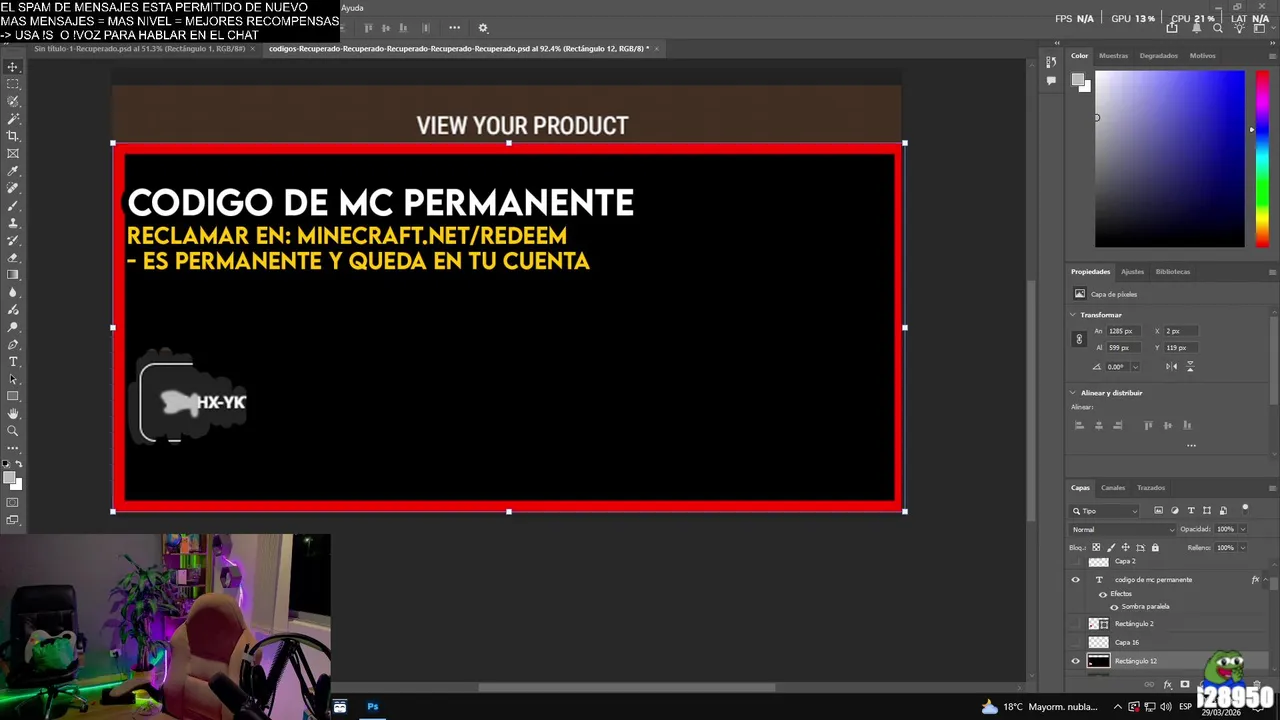Collapse effects of 'codigo de mc permanente' layer

1265,580
